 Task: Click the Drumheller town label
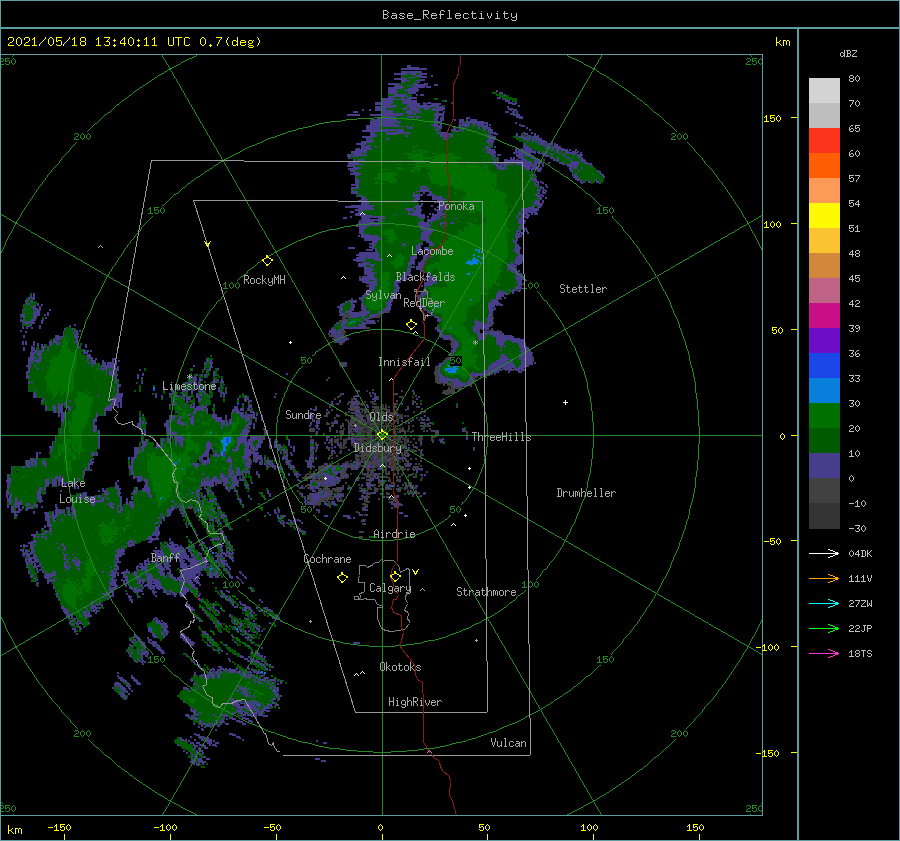coord(586,493)
